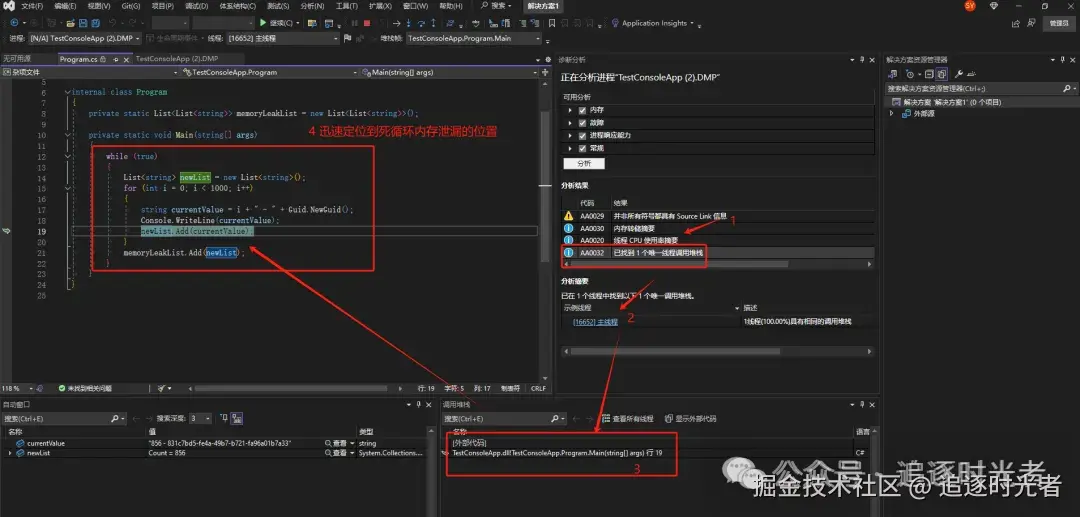Close the Diagnostic Analysis panel

tap(872, 60)
